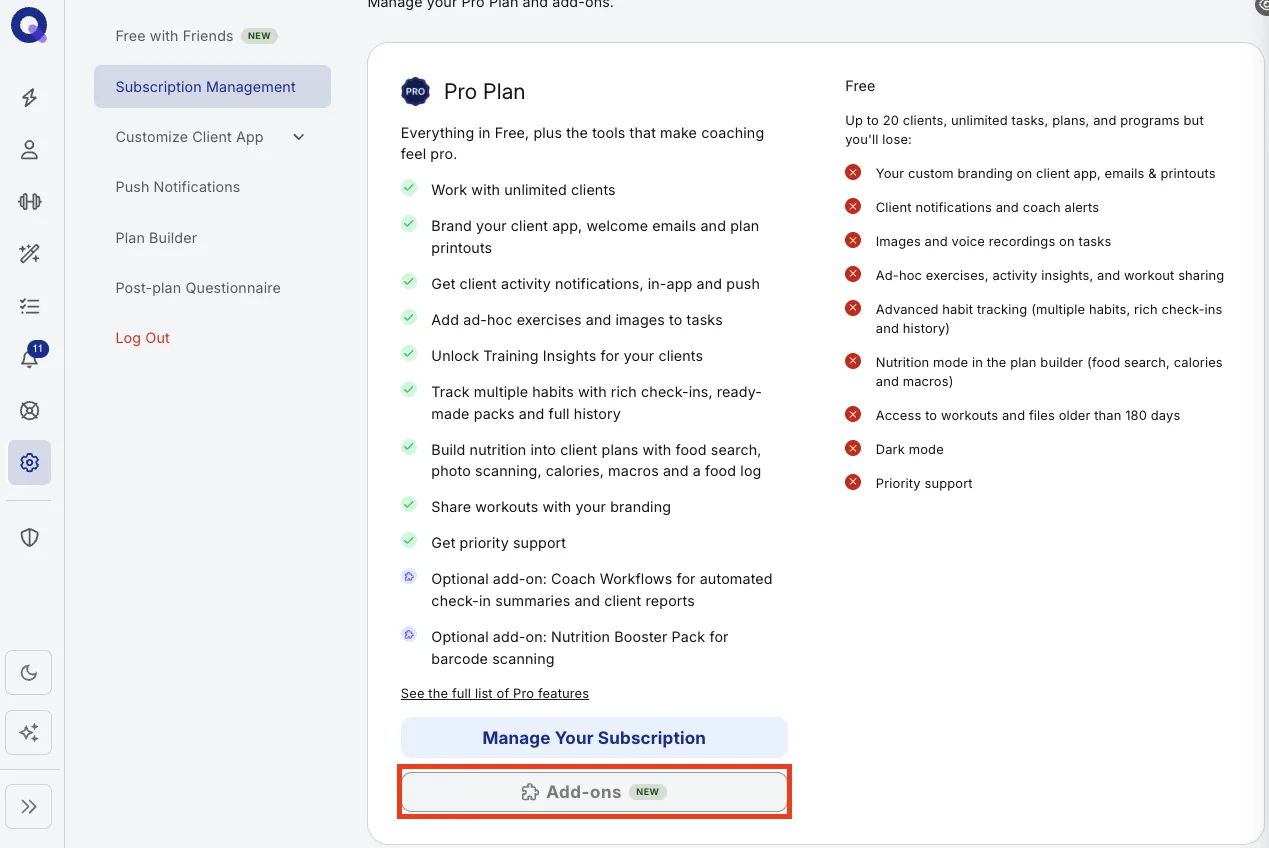Open Post-plan Questionnaire settings
Viewport: 1269px width, 848px height.
pos(198,288)
